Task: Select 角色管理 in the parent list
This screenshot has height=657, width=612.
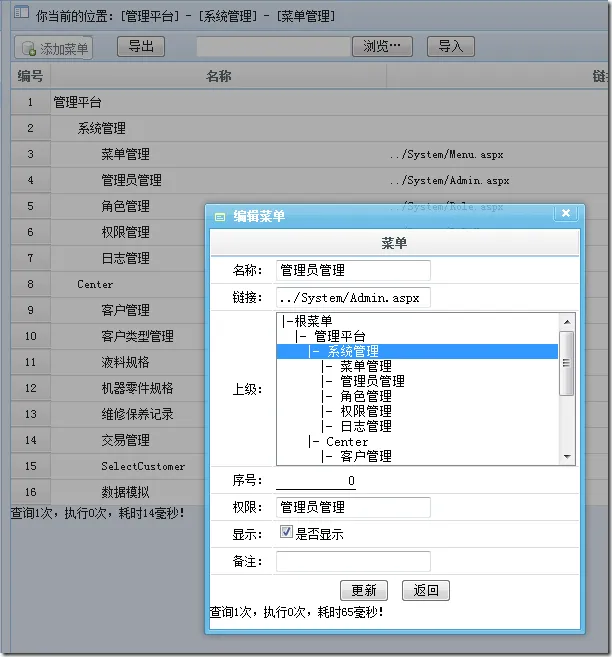Action: 417,396
